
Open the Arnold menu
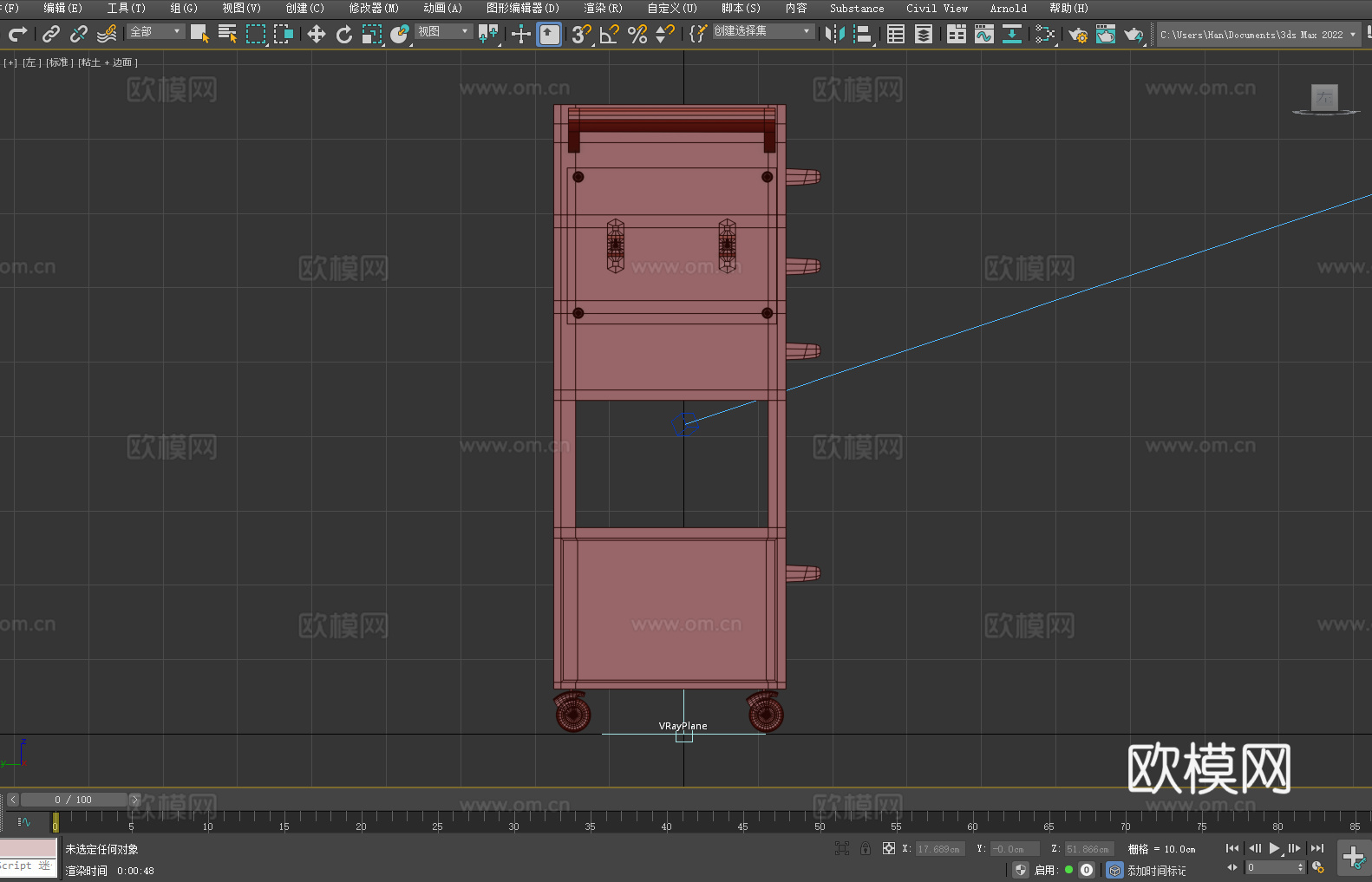coord(1009,8)
